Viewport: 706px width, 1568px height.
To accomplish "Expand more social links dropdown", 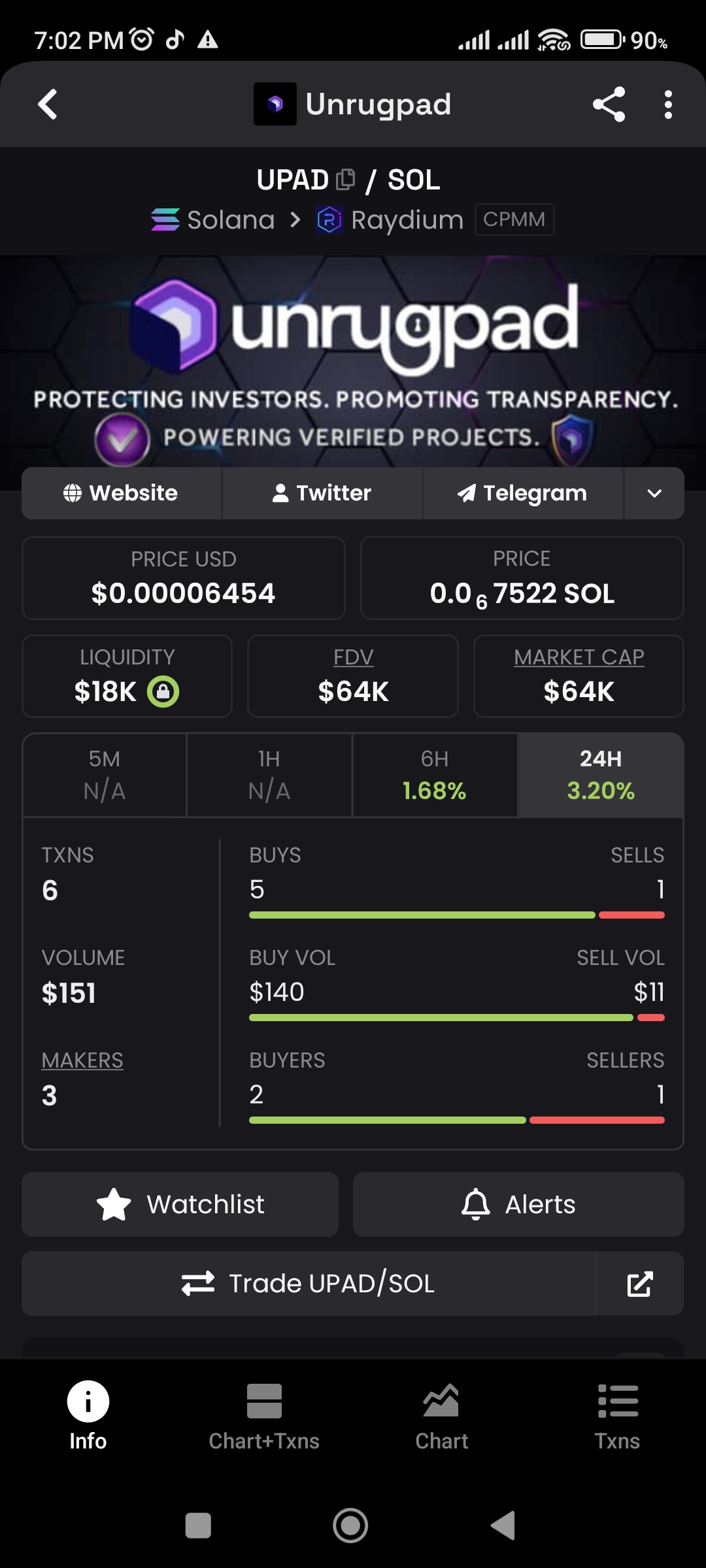I will [x=654, y=493].
